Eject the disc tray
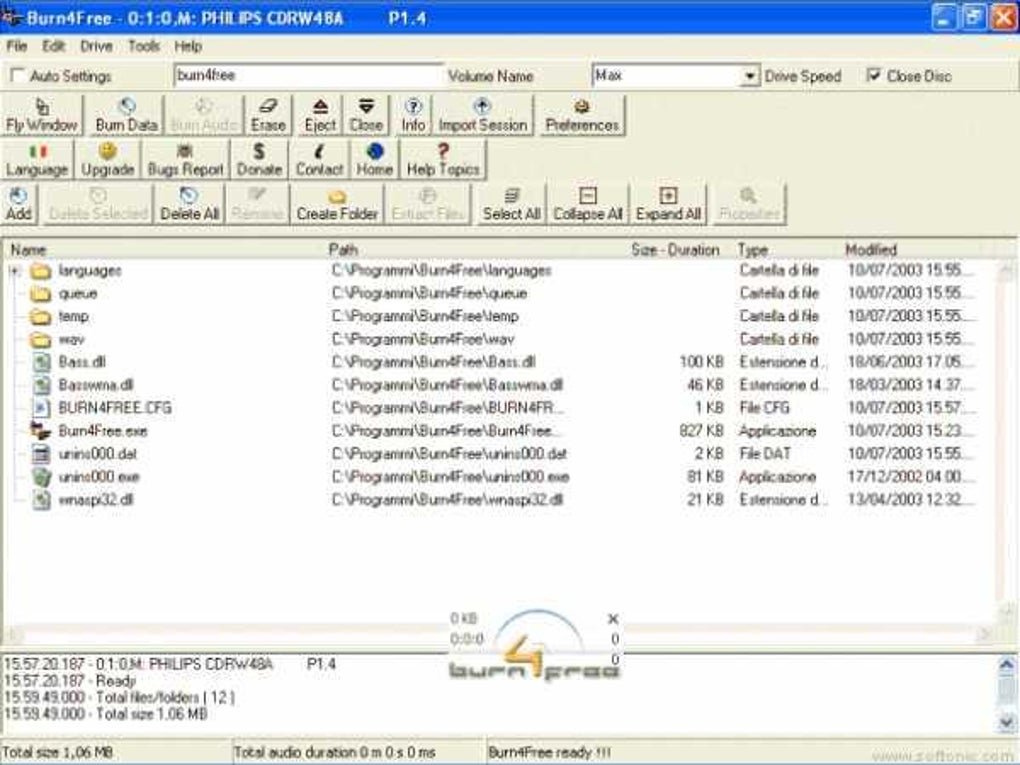This screenshot has height=765, width=1020. [320, 115]
